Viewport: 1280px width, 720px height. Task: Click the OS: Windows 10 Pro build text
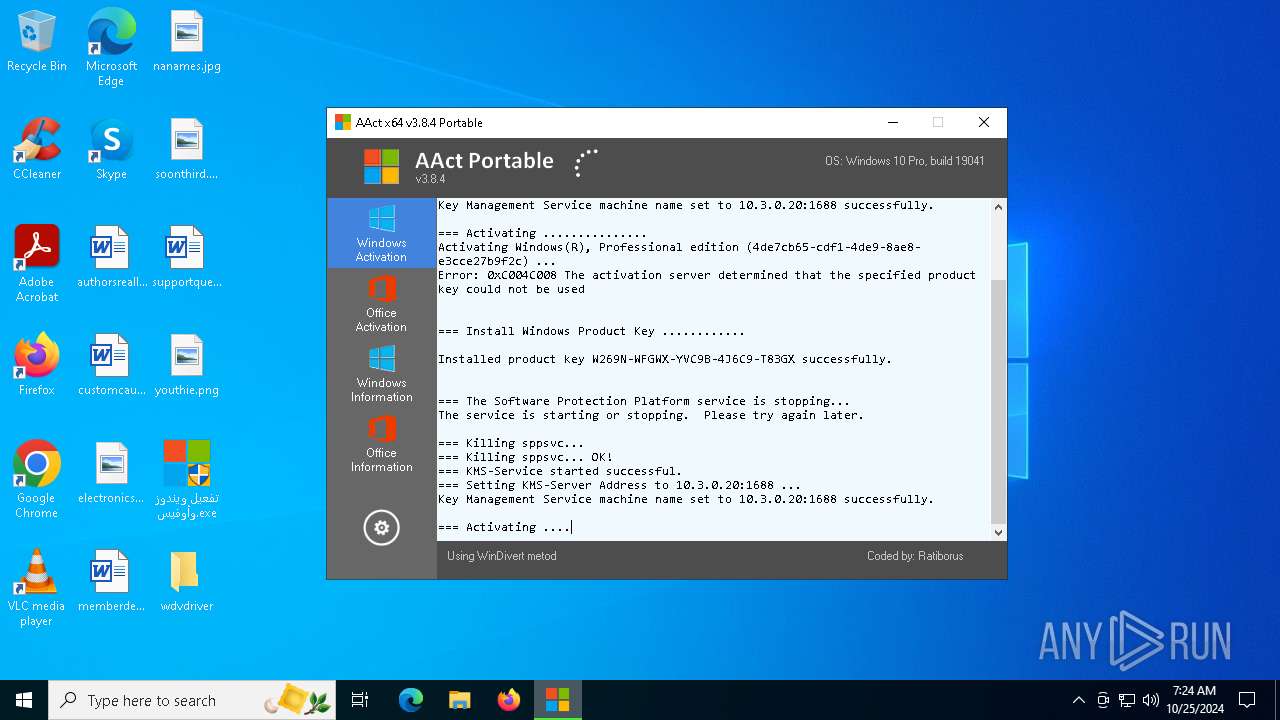[904, 161]
